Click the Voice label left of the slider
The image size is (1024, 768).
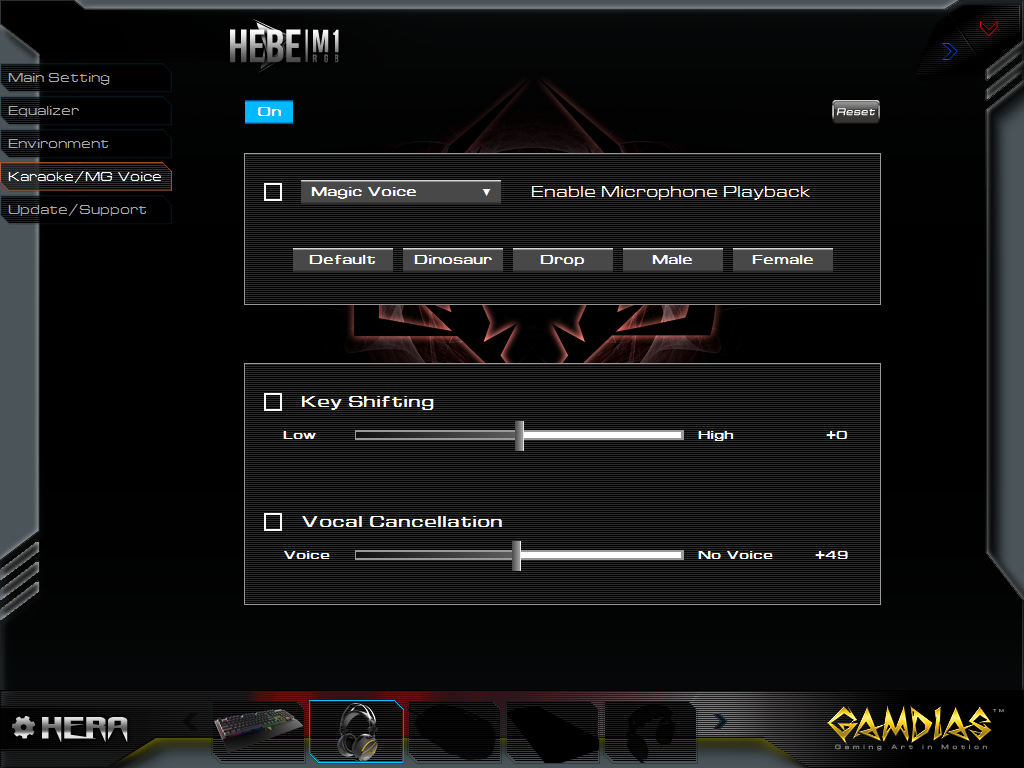coord(307,555)
